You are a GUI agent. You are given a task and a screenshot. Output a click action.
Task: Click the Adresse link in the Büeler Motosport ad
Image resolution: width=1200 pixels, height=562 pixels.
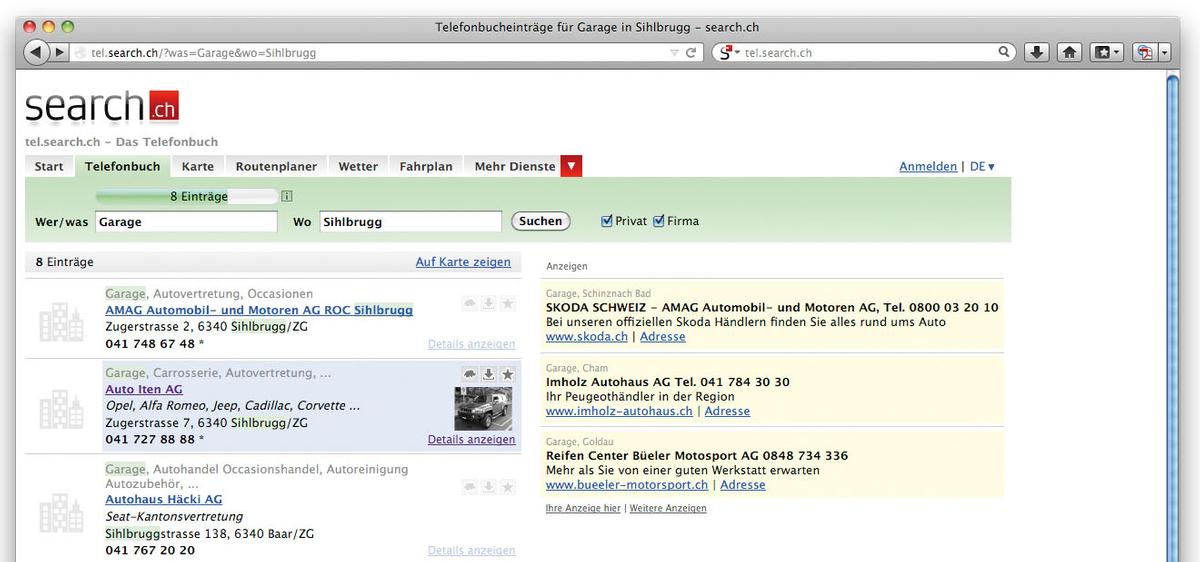coord(743,485)
